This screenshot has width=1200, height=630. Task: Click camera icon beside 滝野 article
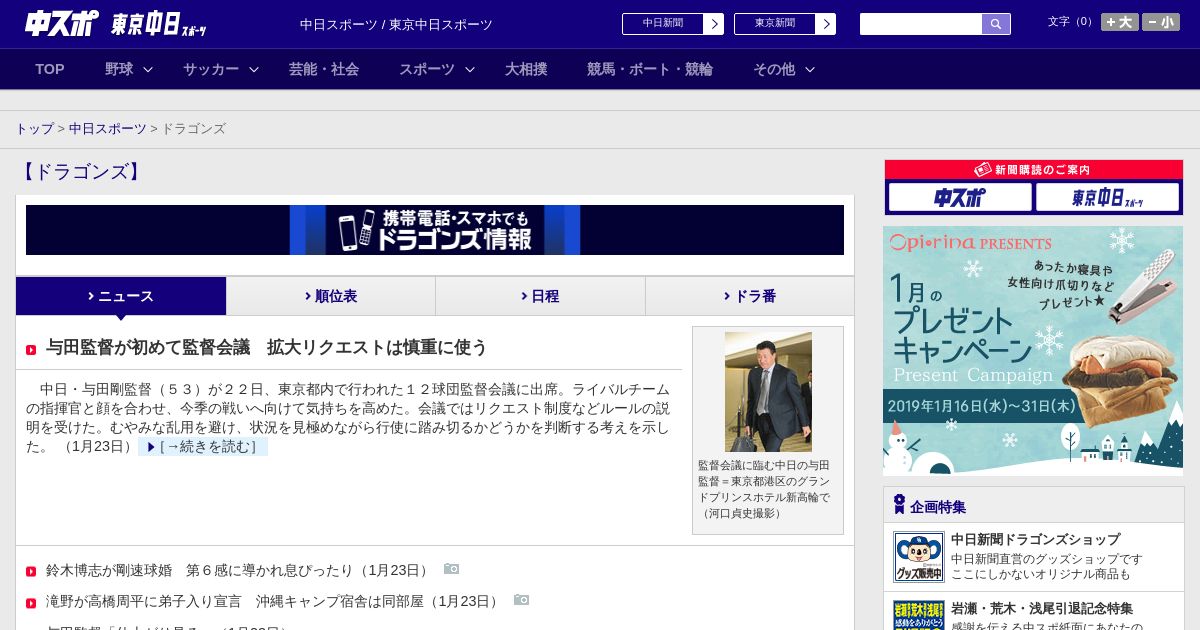522,600
